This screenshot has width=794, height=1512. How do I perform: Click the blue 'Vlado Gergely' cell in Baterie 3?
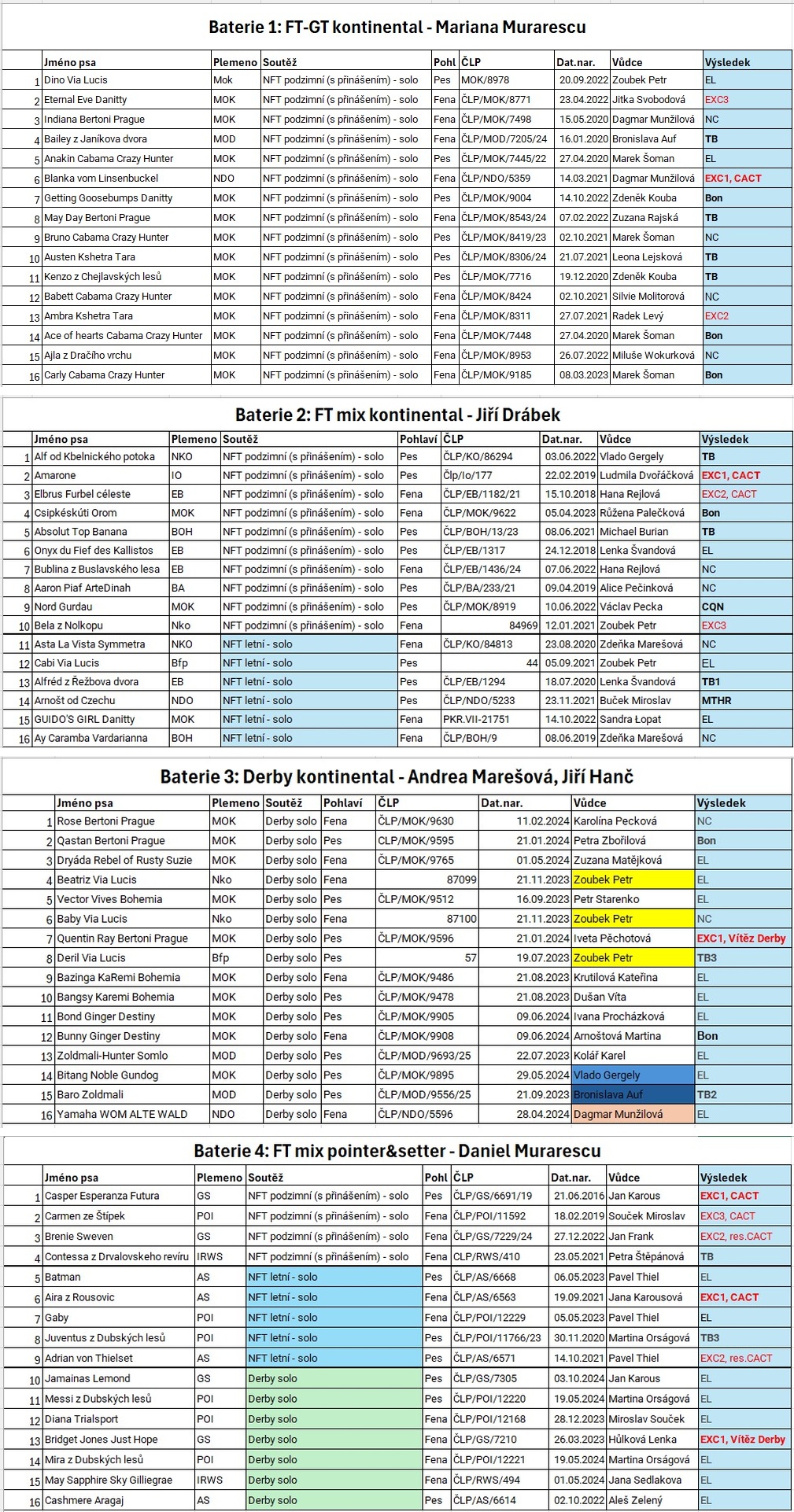click(633, 1075)
